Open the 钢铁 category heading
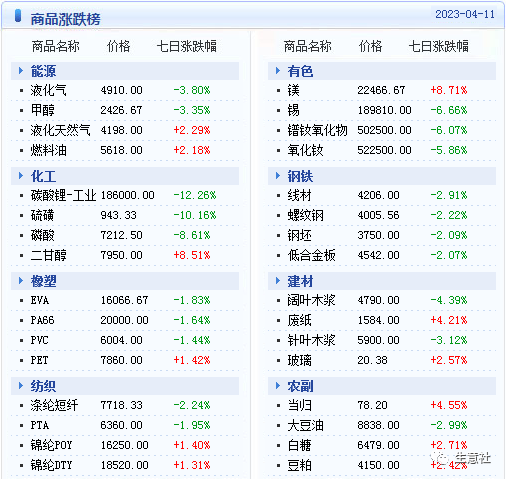506x479 pixels. [300, 176]
